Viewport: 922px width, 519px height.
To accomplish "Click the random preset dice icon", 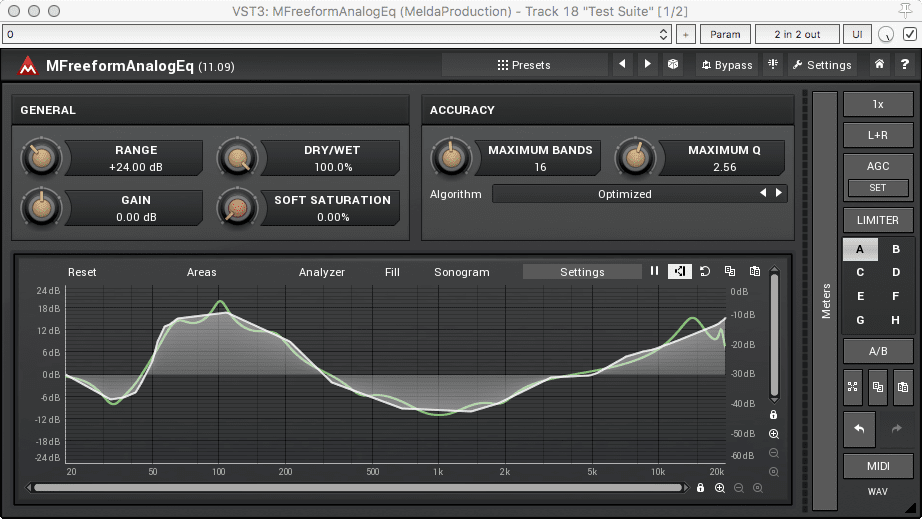I will coord(673,65).
